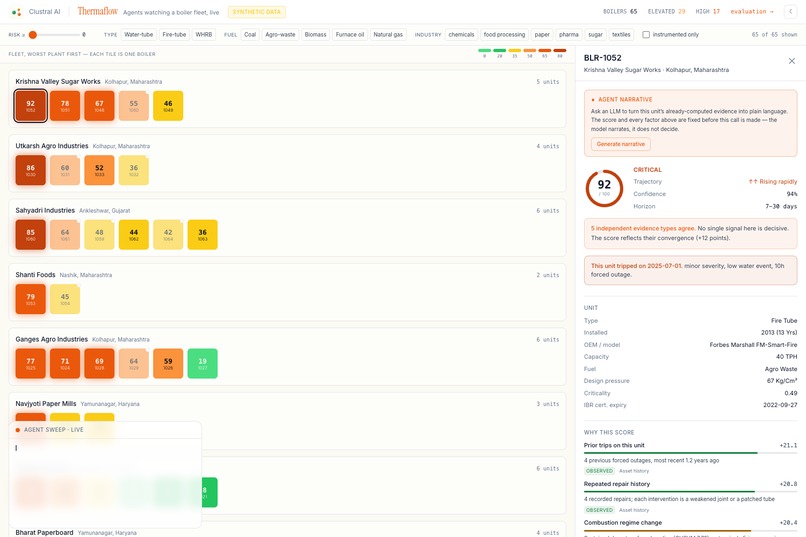Select boiler tile 92 in Krishna Valley
The height and width of the screenshot is (537, 806).
tap(31, 106)
